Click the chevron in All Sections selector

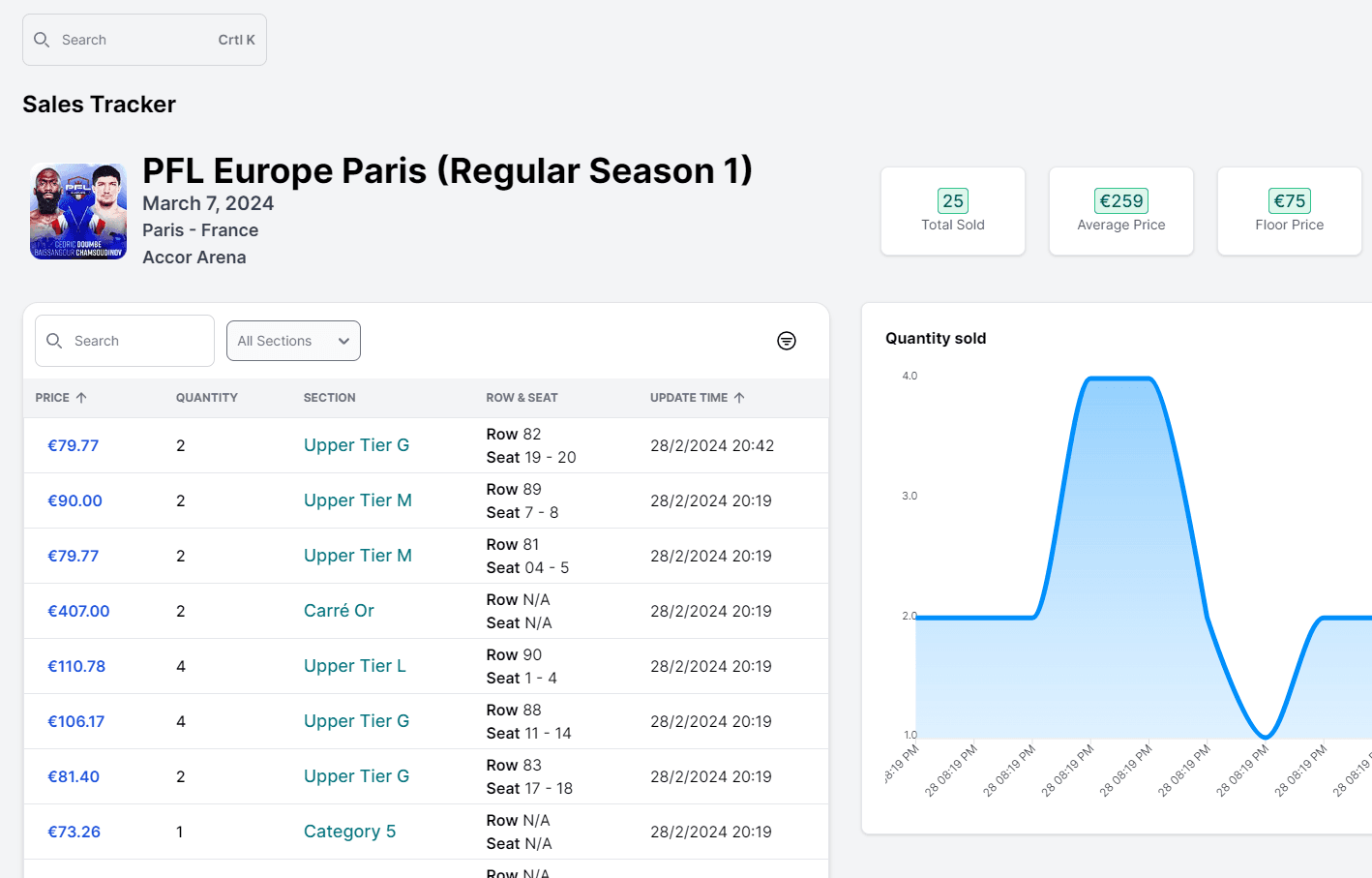[343, 341]
